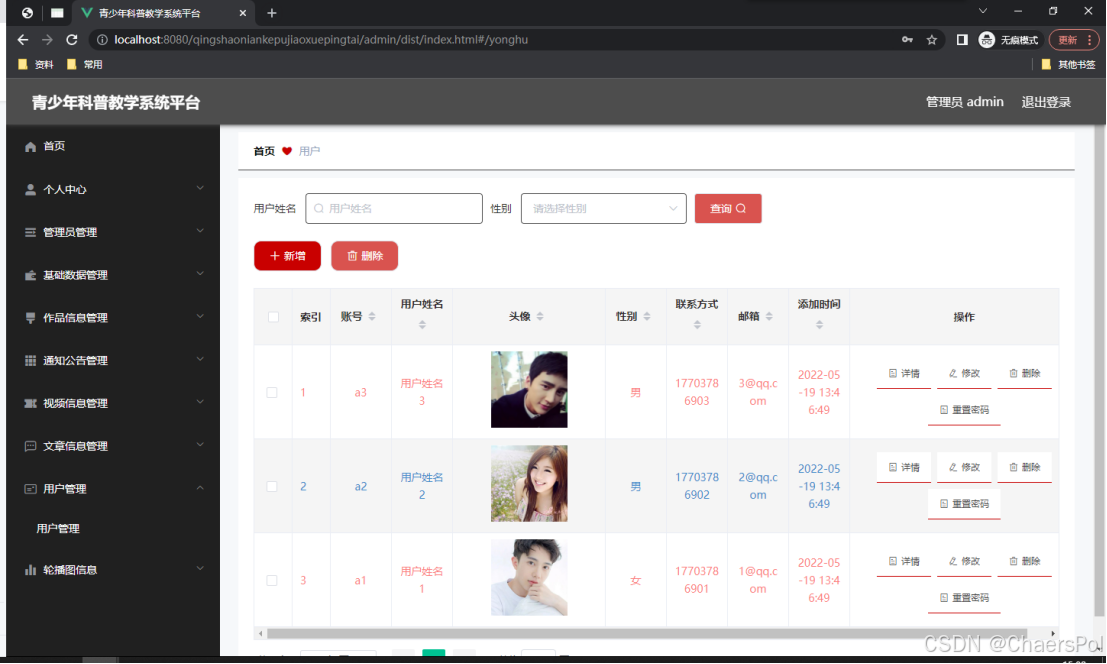Open new browser tab with plus icon
Image resolution: width=1107 pixels, height=664 pixels.
[272, 13]
